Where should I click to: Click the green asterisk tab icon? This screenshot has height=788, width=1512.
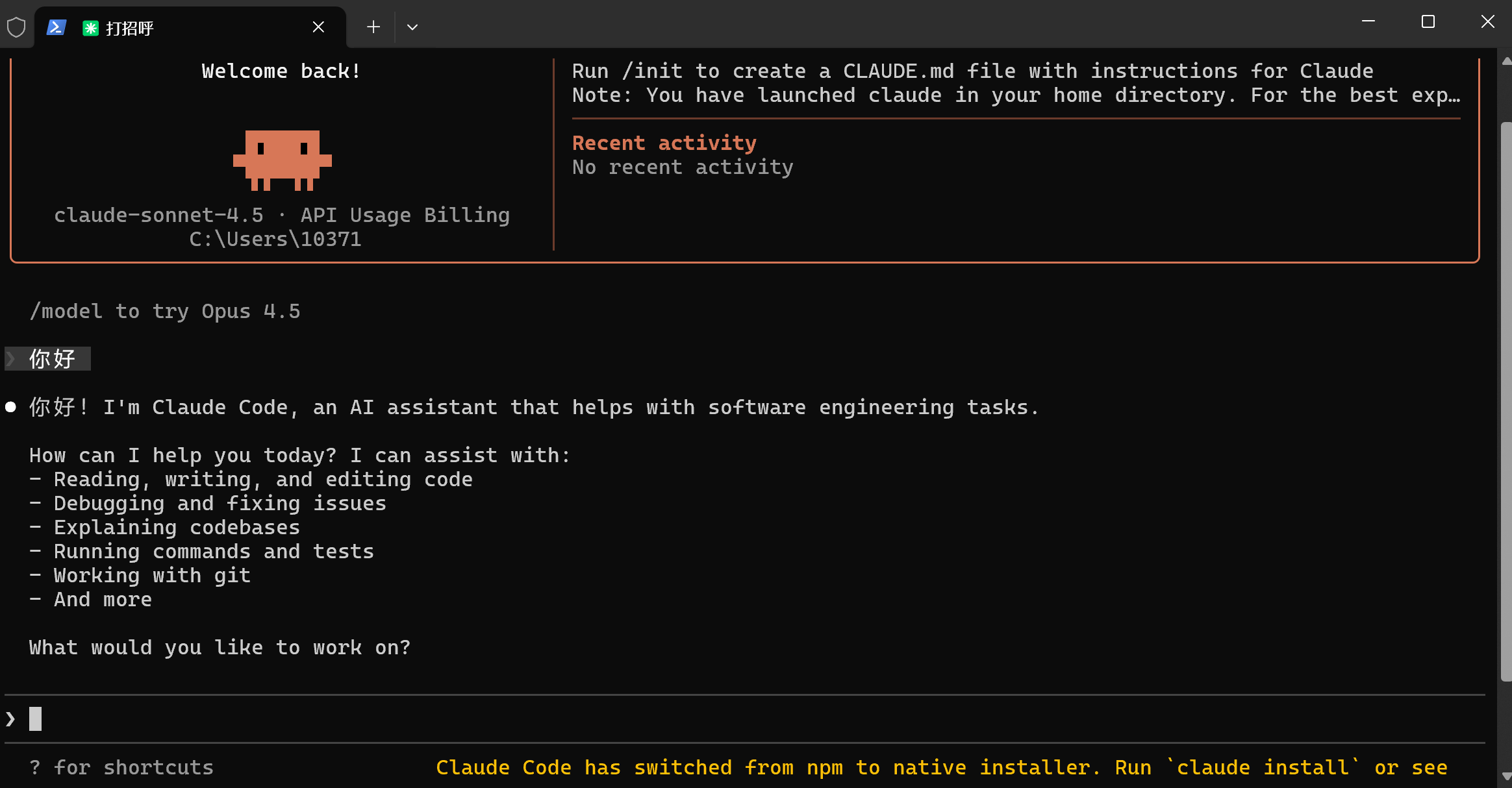(90, 28)
